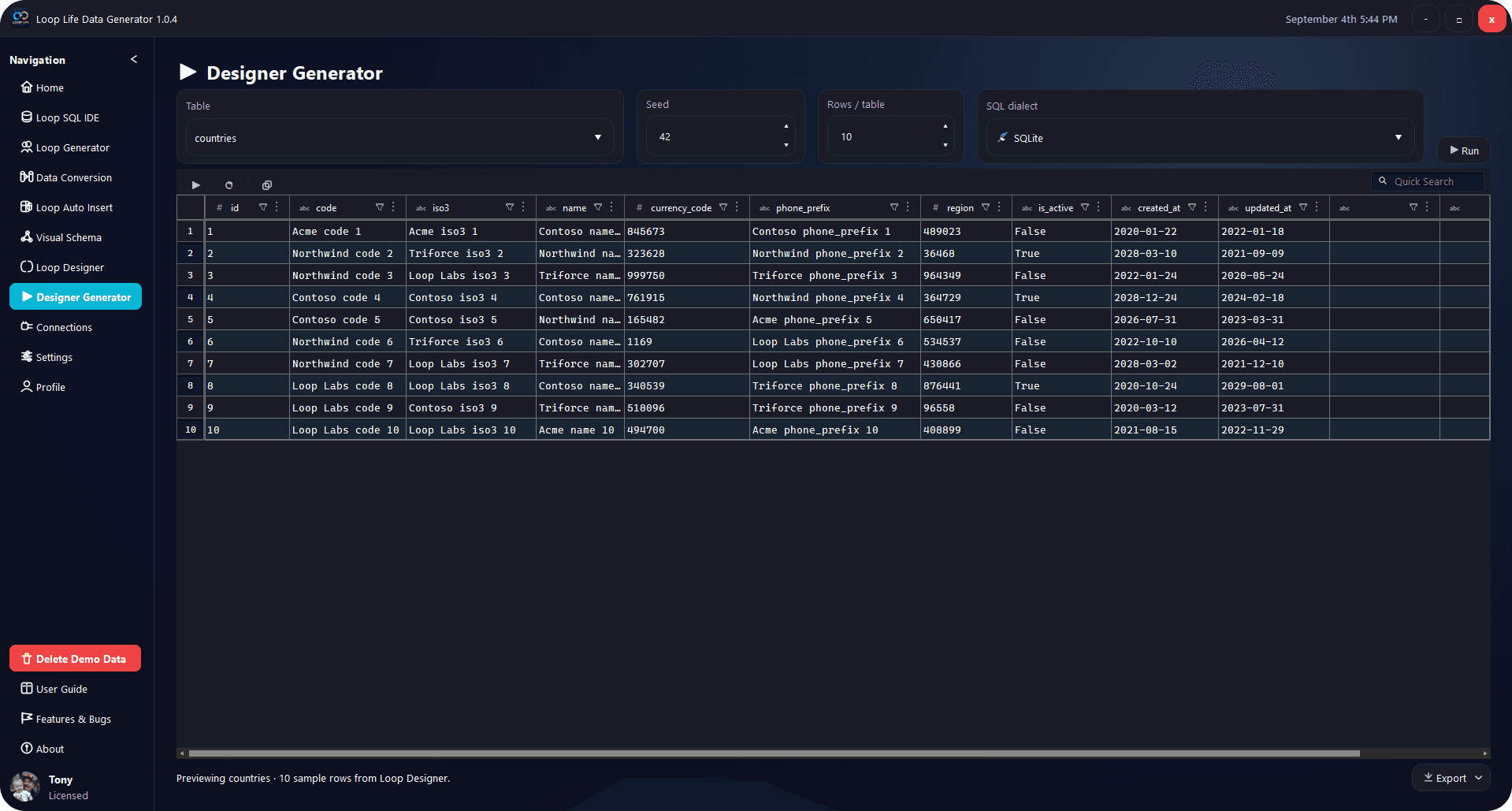
Task: Open filter for the created_at column
Action: [1192, 207]
